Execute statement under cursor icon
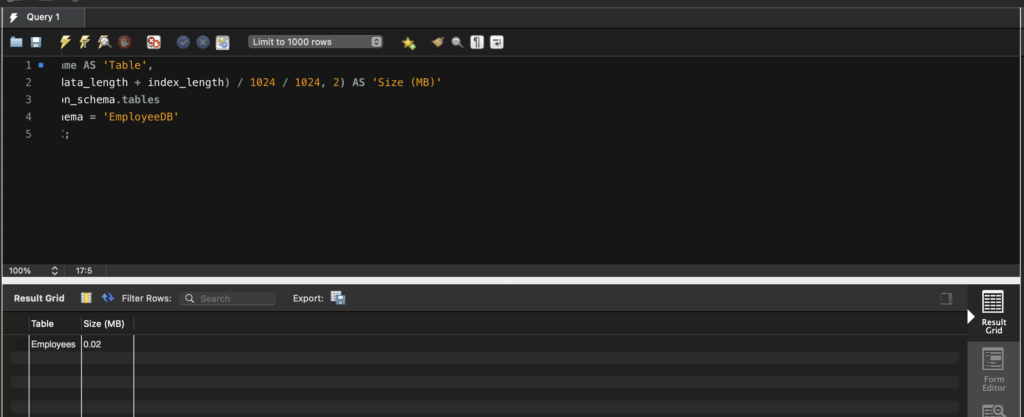Viewport: 1024px width, 417px height. click(85, 42)
